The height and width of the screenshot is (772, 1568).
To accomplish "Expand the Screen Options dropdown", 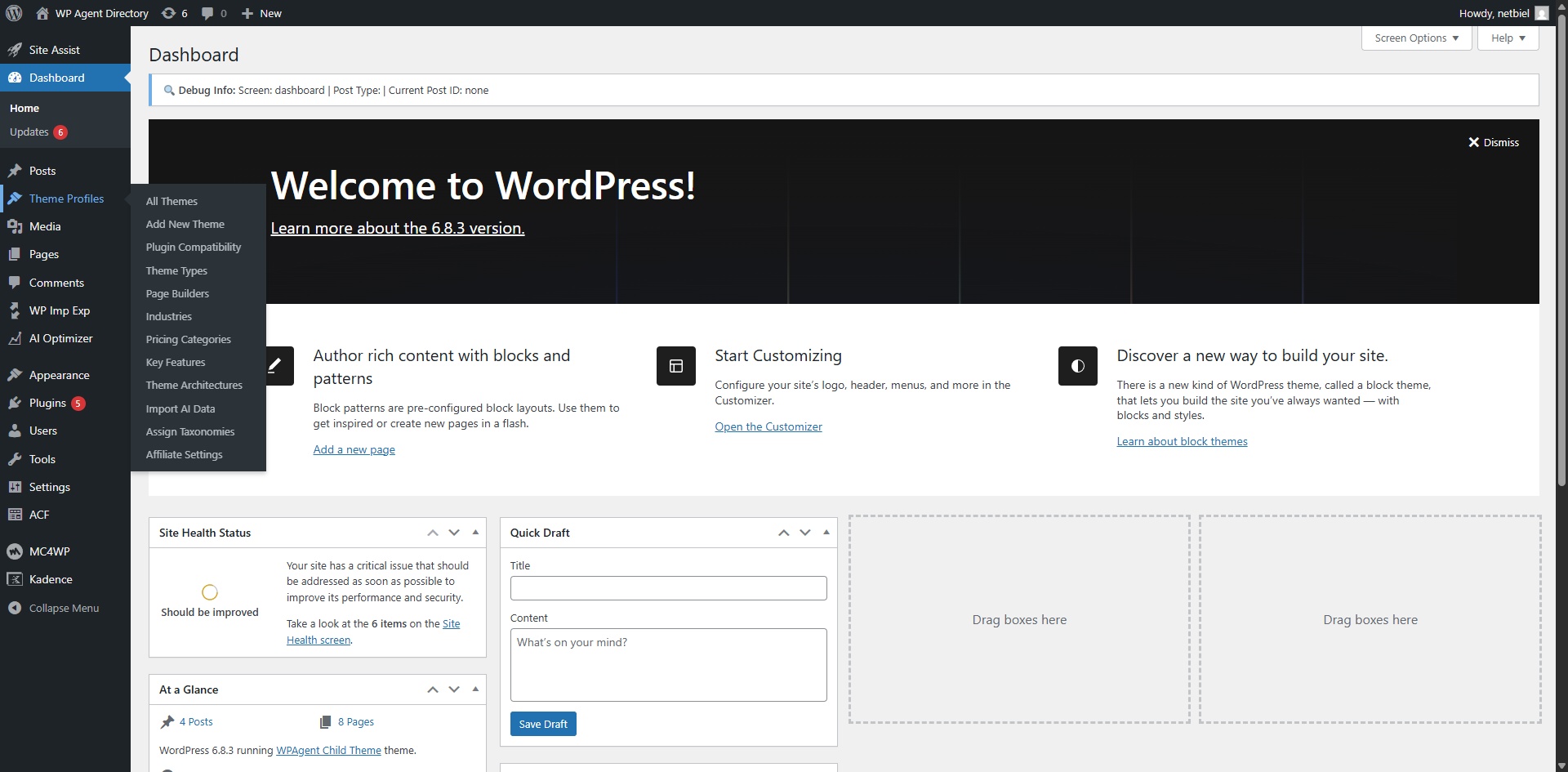I will [x=1416, y=38].
